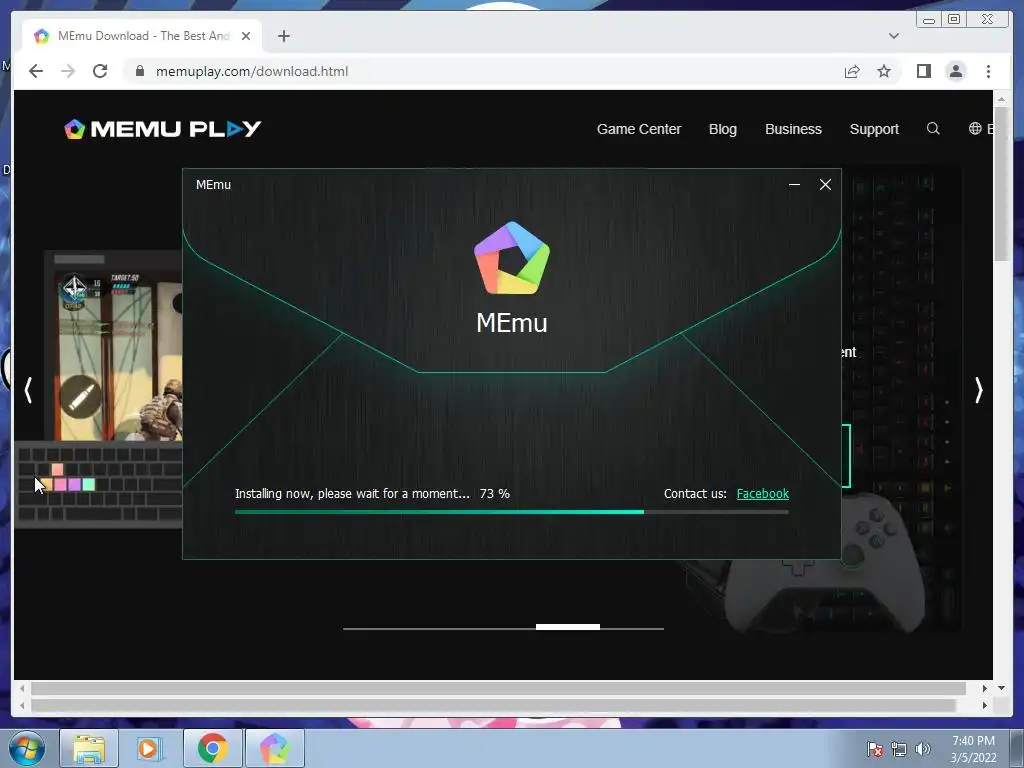Switch to MEmu installer taskbar icon
The image size is (1024, 768).
point(274,748)
